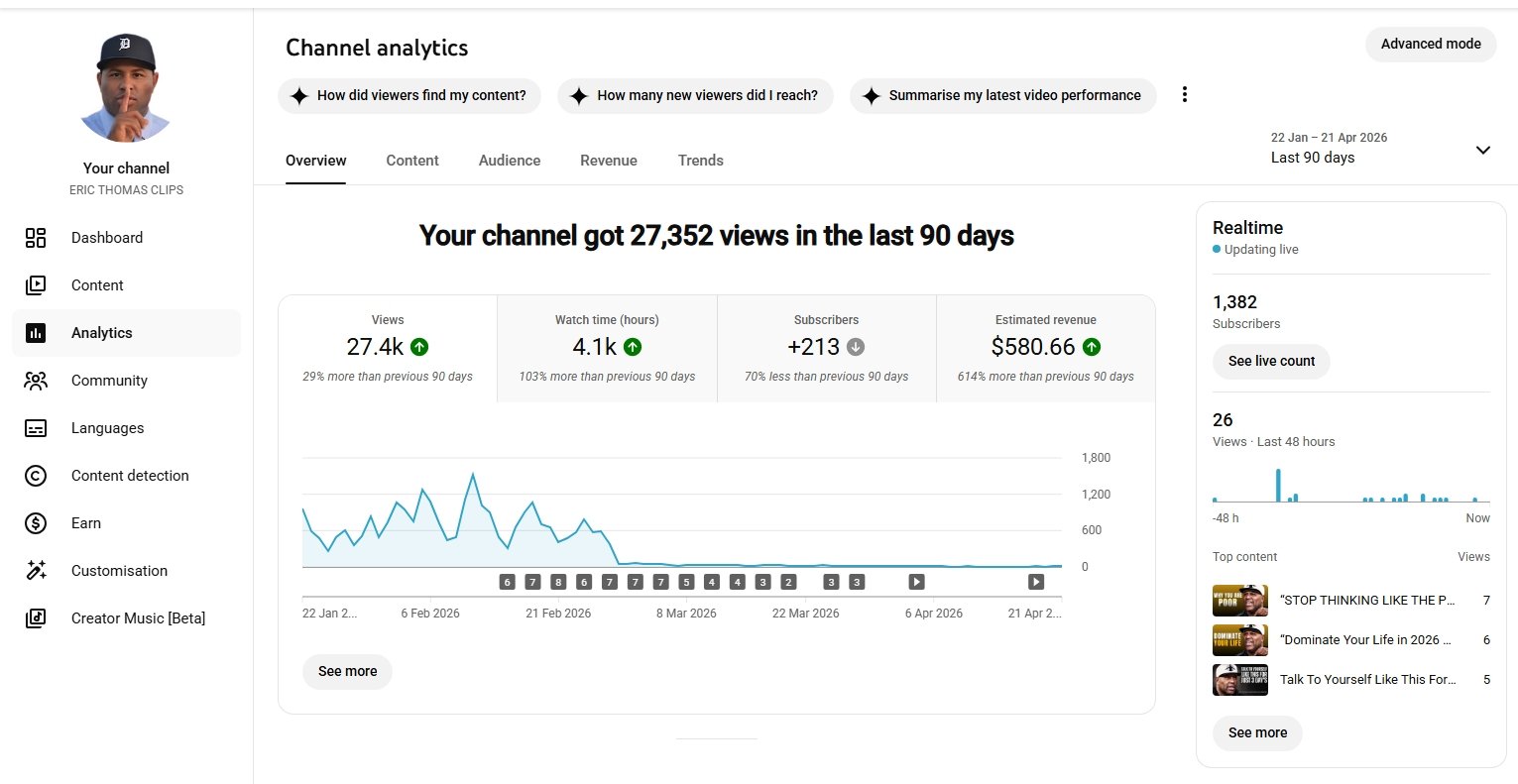Select the Community people icon
This screenshot has height=784, width=1518.
pyautogui.click(x=36, y=381)
